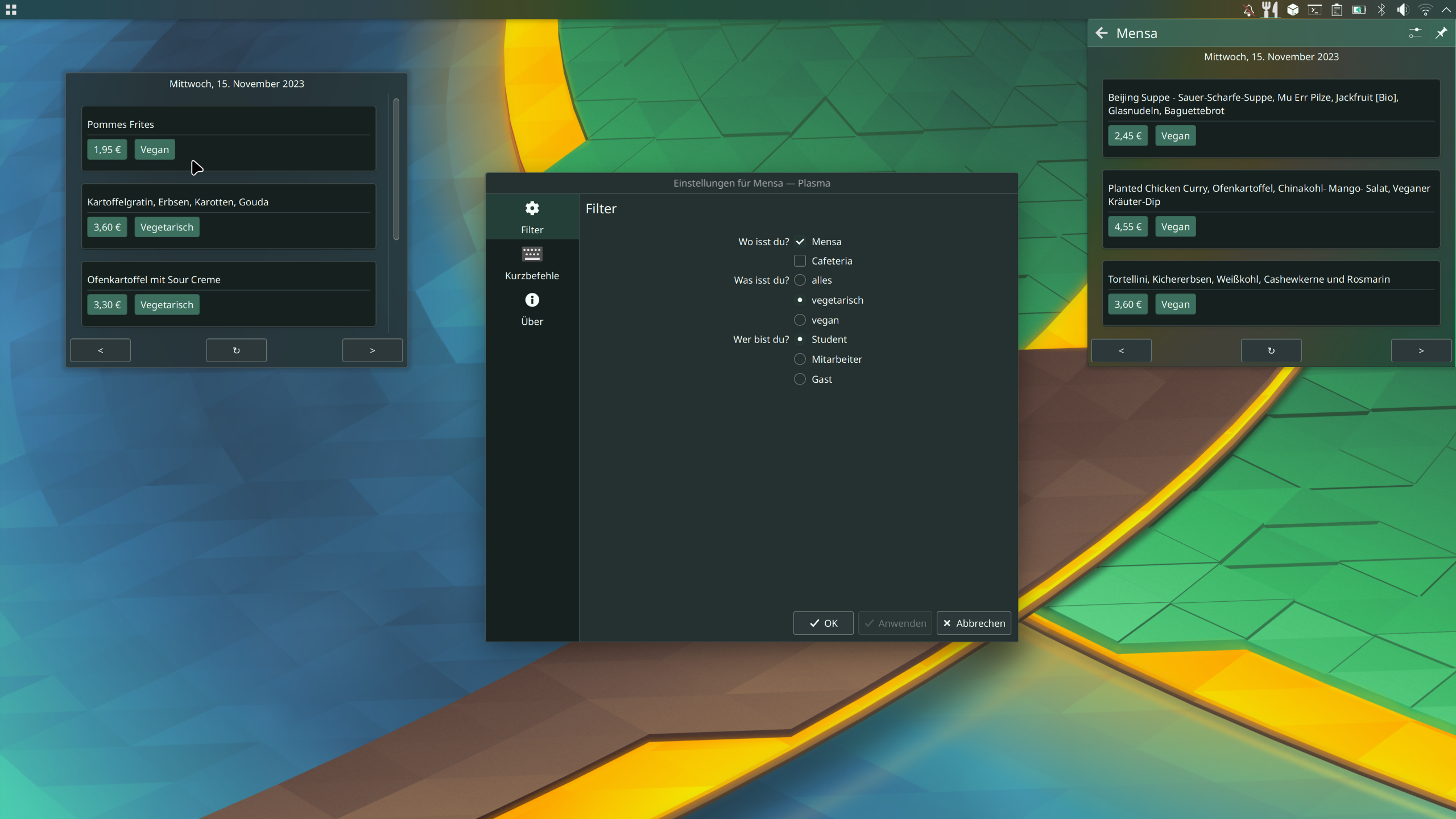The width and height of the screenshot is (1456, 819).
Task: Click the 'Mensa' title in the popup header
Action: (1136, 33)
